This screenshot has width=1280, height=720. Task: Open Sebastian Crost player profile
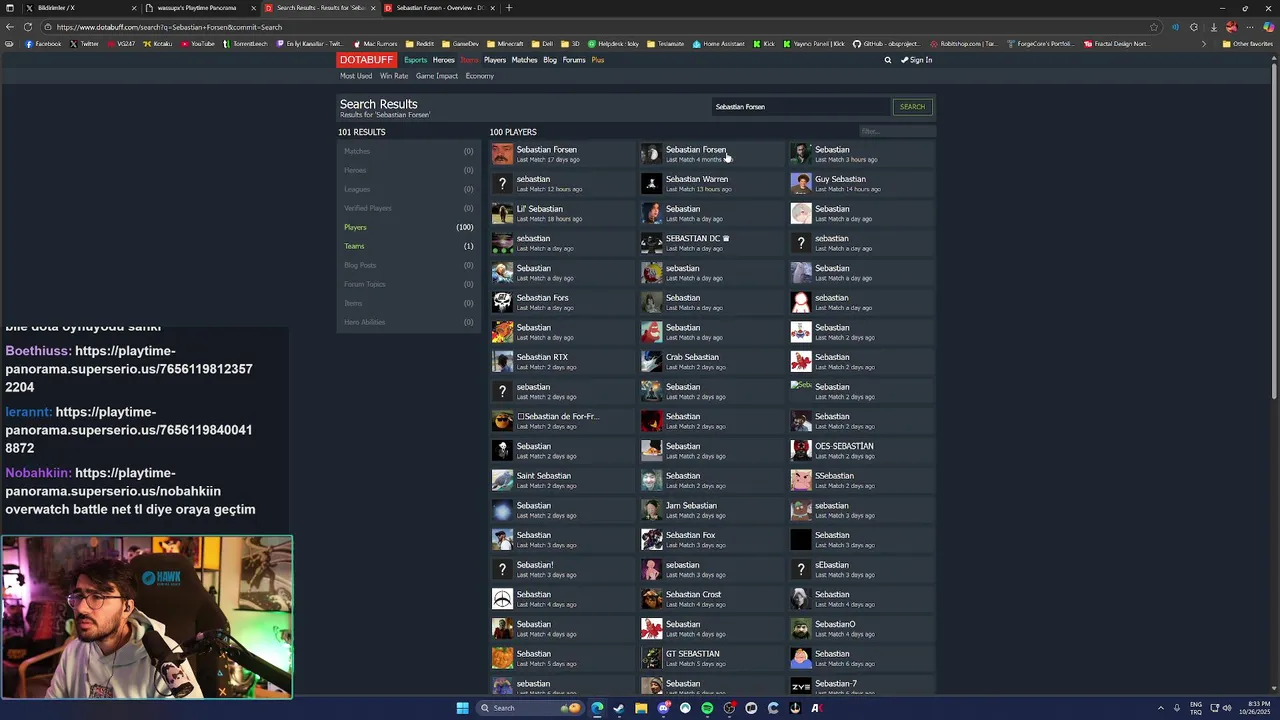693,595
